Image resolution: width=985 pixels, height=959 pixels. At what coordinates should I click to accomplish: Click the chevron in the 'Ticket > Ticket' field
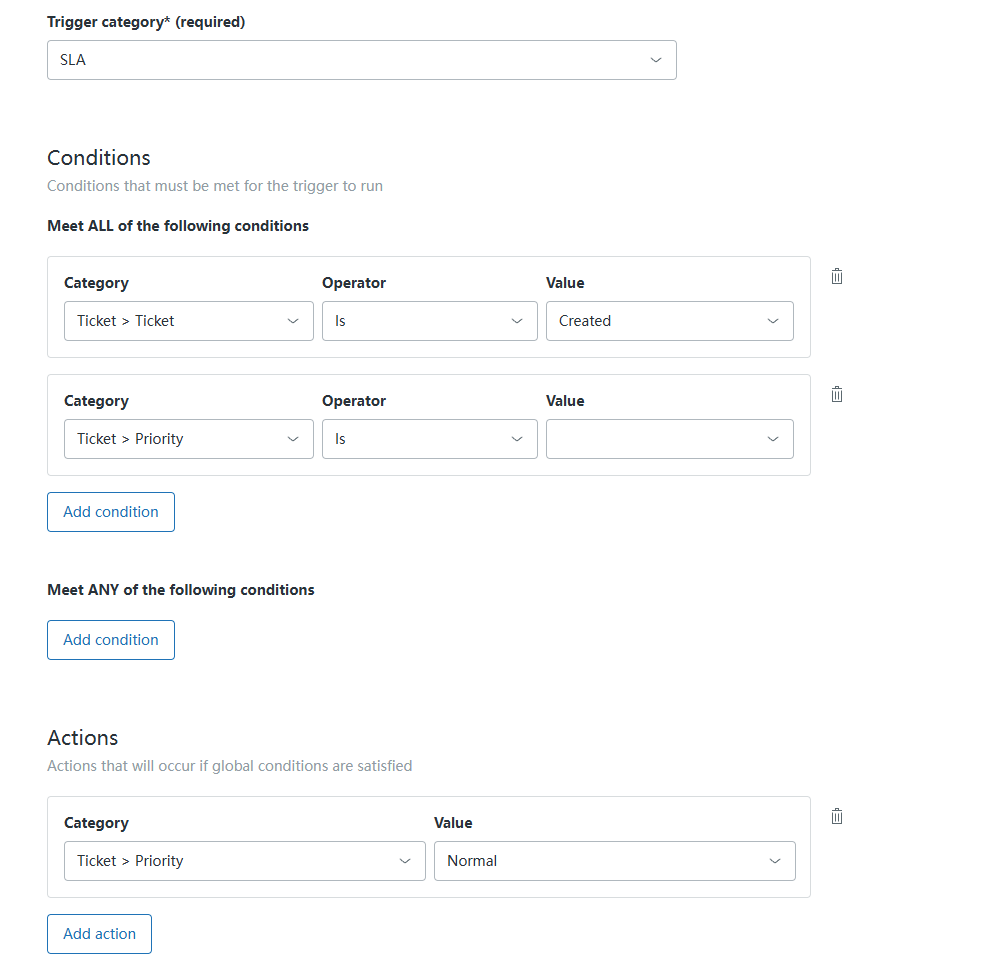293,321
